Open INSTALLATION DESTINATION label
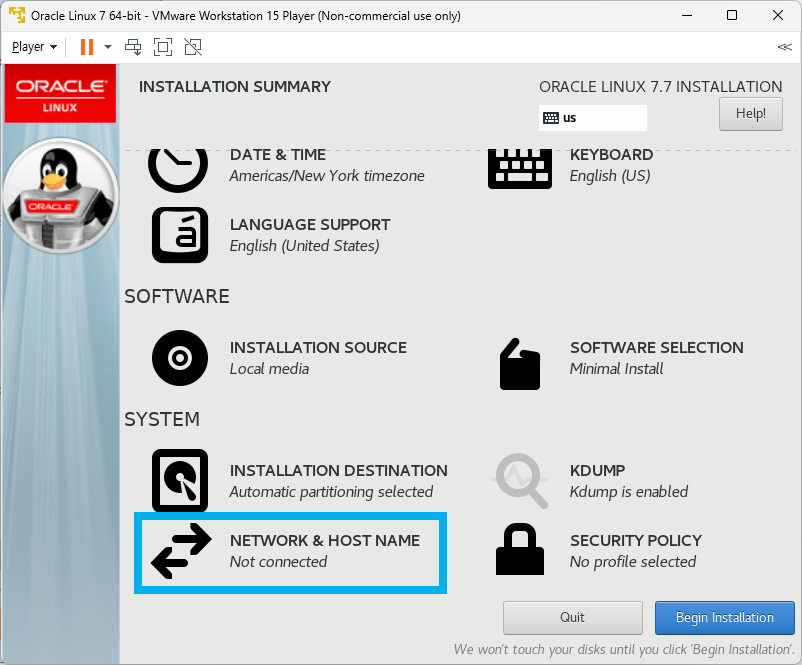802x665 pixels. 339,470
